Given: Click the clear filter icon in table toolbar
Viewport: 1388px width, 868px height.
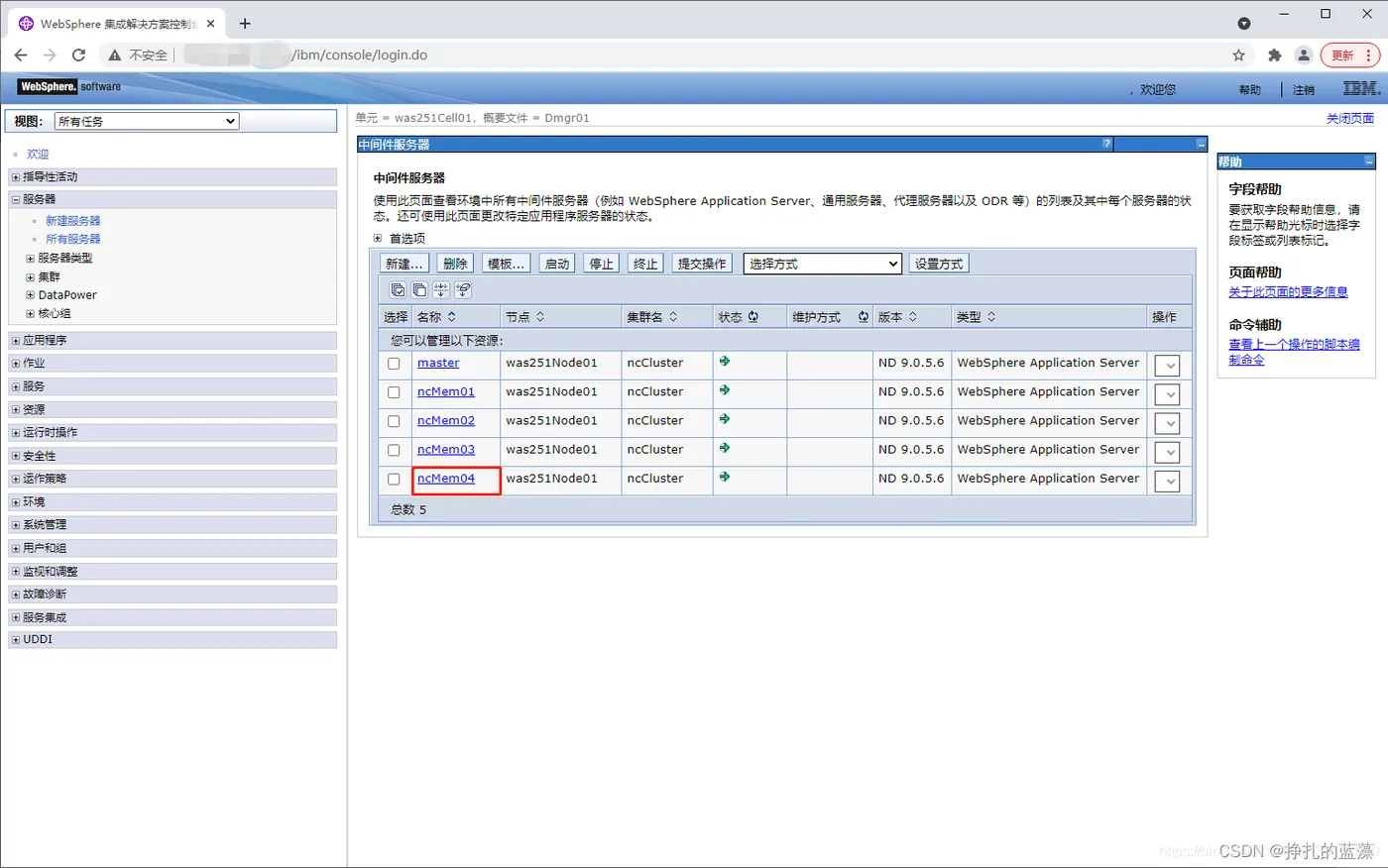Looking at the screenshot, I should click(463, 290).
